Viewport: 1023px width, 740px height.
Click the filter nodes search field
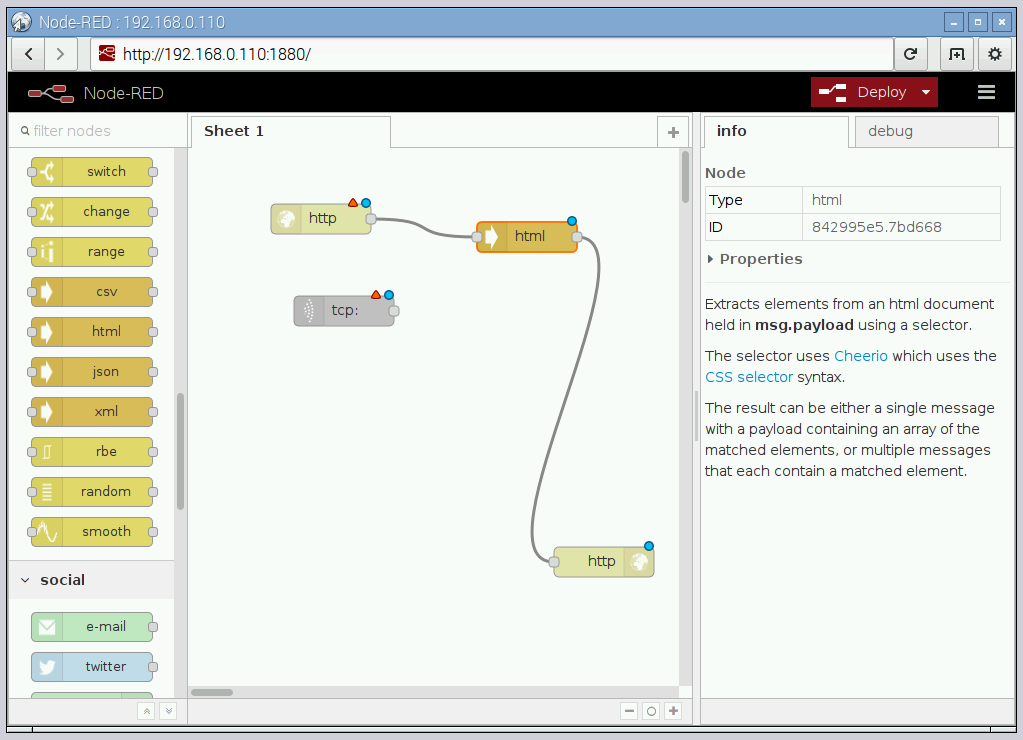pyautogui.click(x=100, y=131)
